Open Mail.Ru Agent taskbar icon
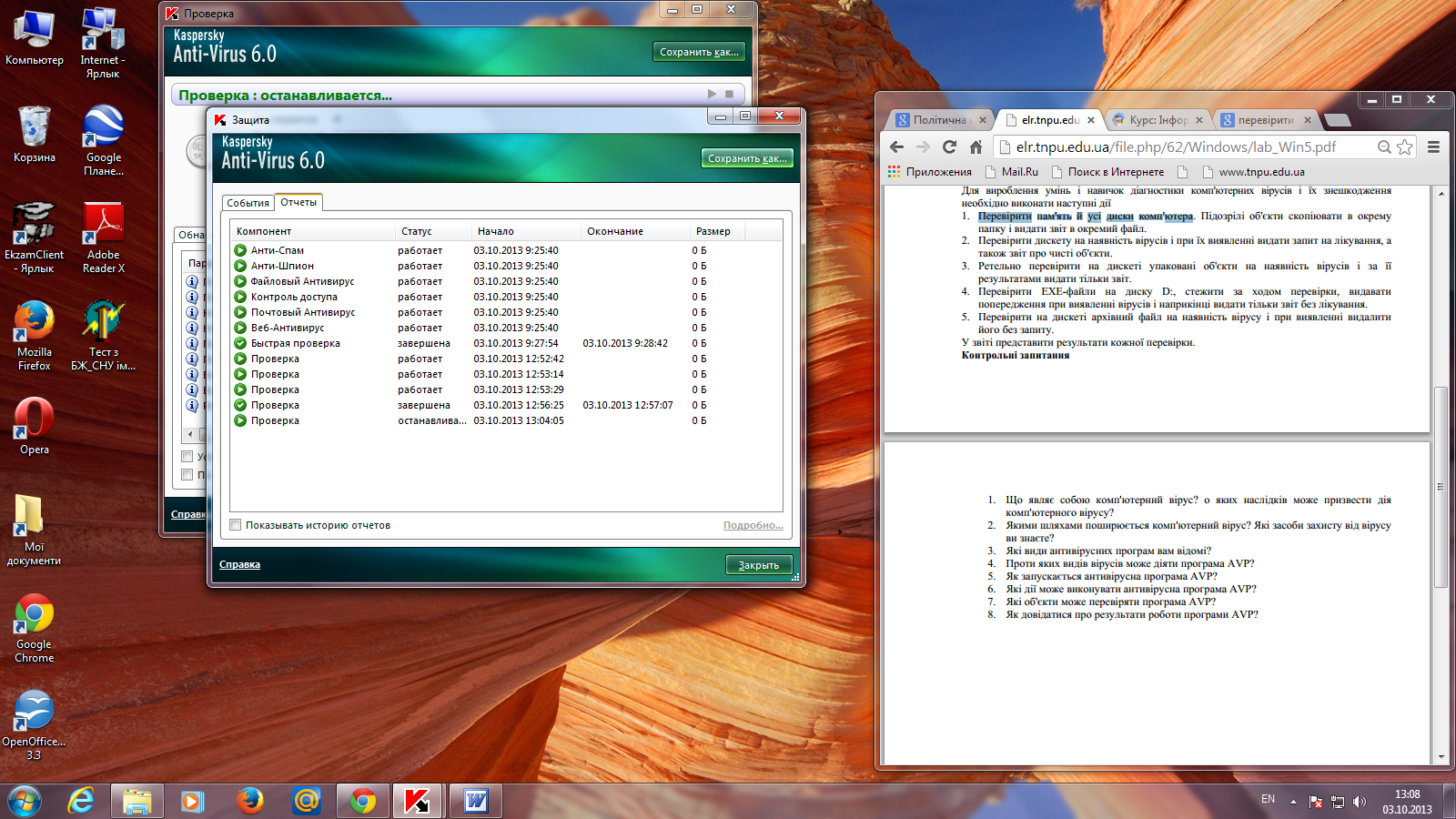Image resolution: width=1456 pixels, height=819 pixels. pyautogui.click(x=307, y=801)
